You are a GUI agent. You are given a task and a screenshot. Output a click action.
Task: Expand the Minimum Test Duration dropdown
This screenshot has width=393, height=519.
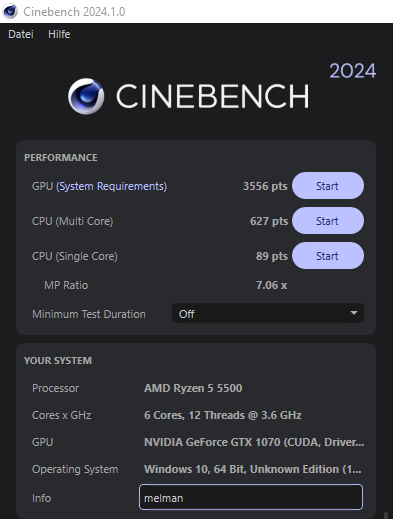coord(268,313)
